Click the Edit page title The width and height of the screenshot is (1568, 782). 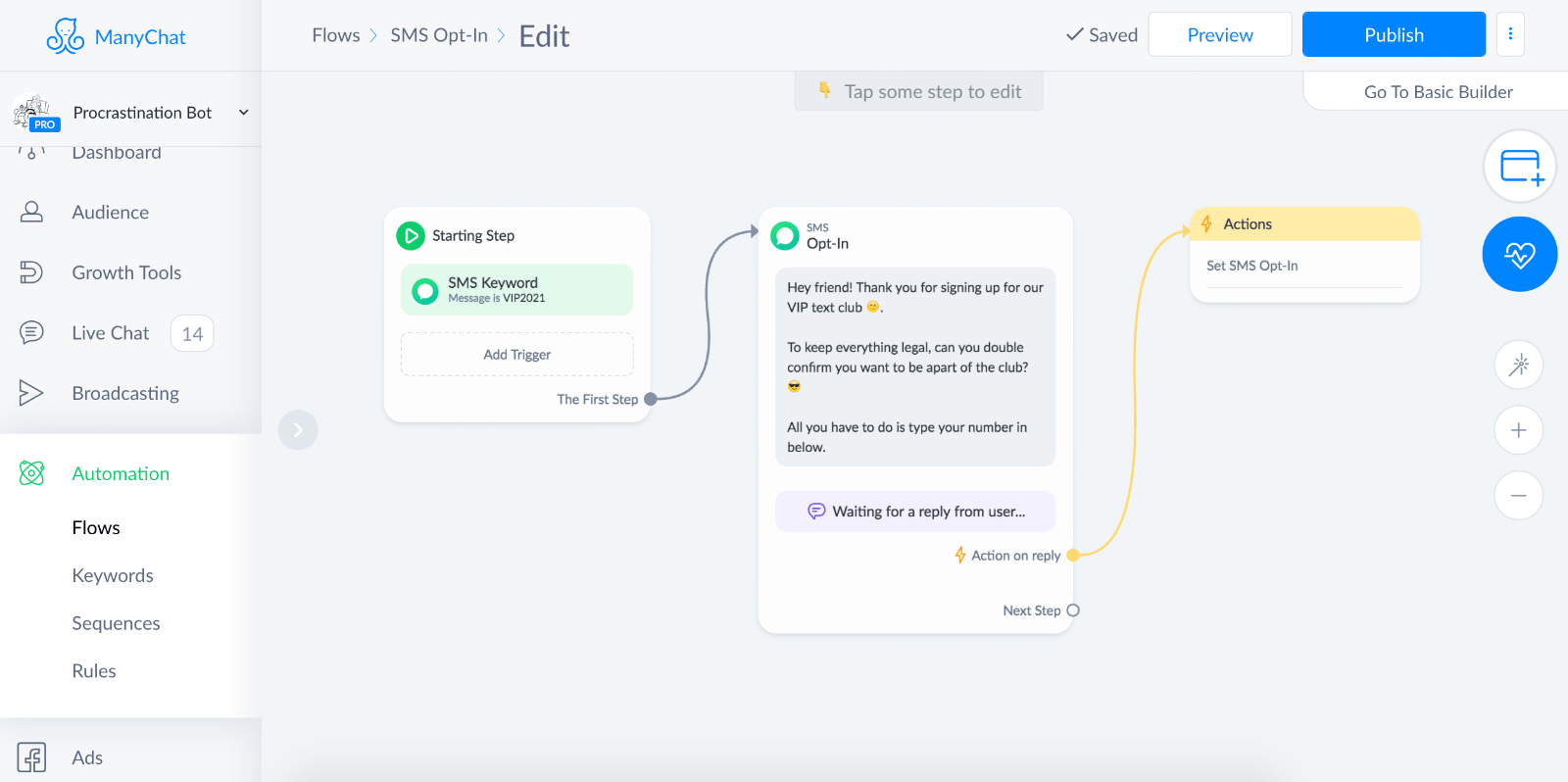coord(544,36)
